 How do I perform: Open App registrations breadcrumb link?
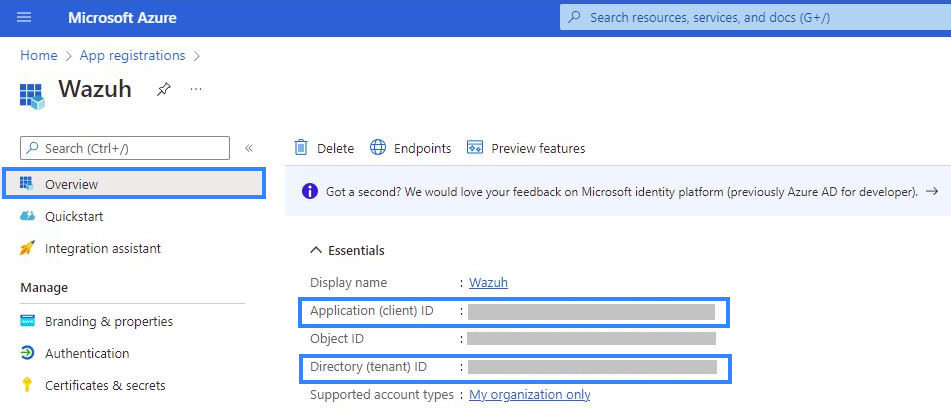click(132, 55)
